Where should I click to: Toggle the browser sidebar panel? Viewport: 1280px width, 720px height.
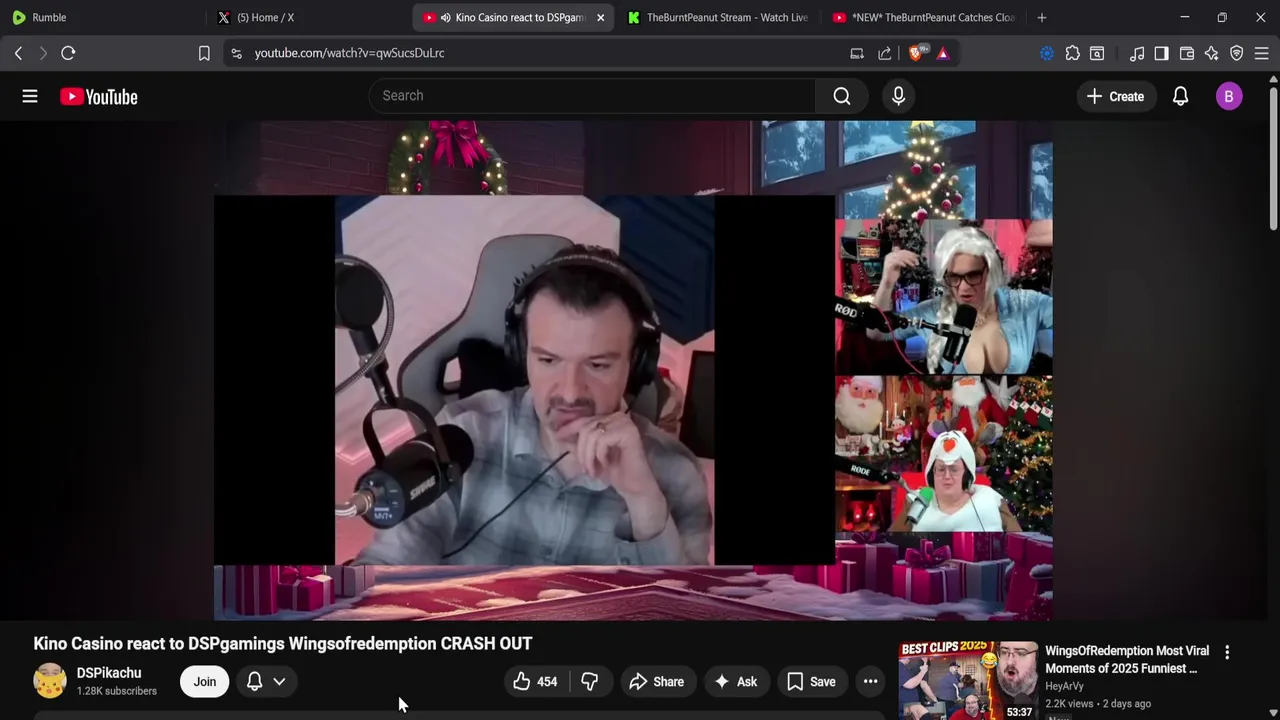(x=1161, y=53)
